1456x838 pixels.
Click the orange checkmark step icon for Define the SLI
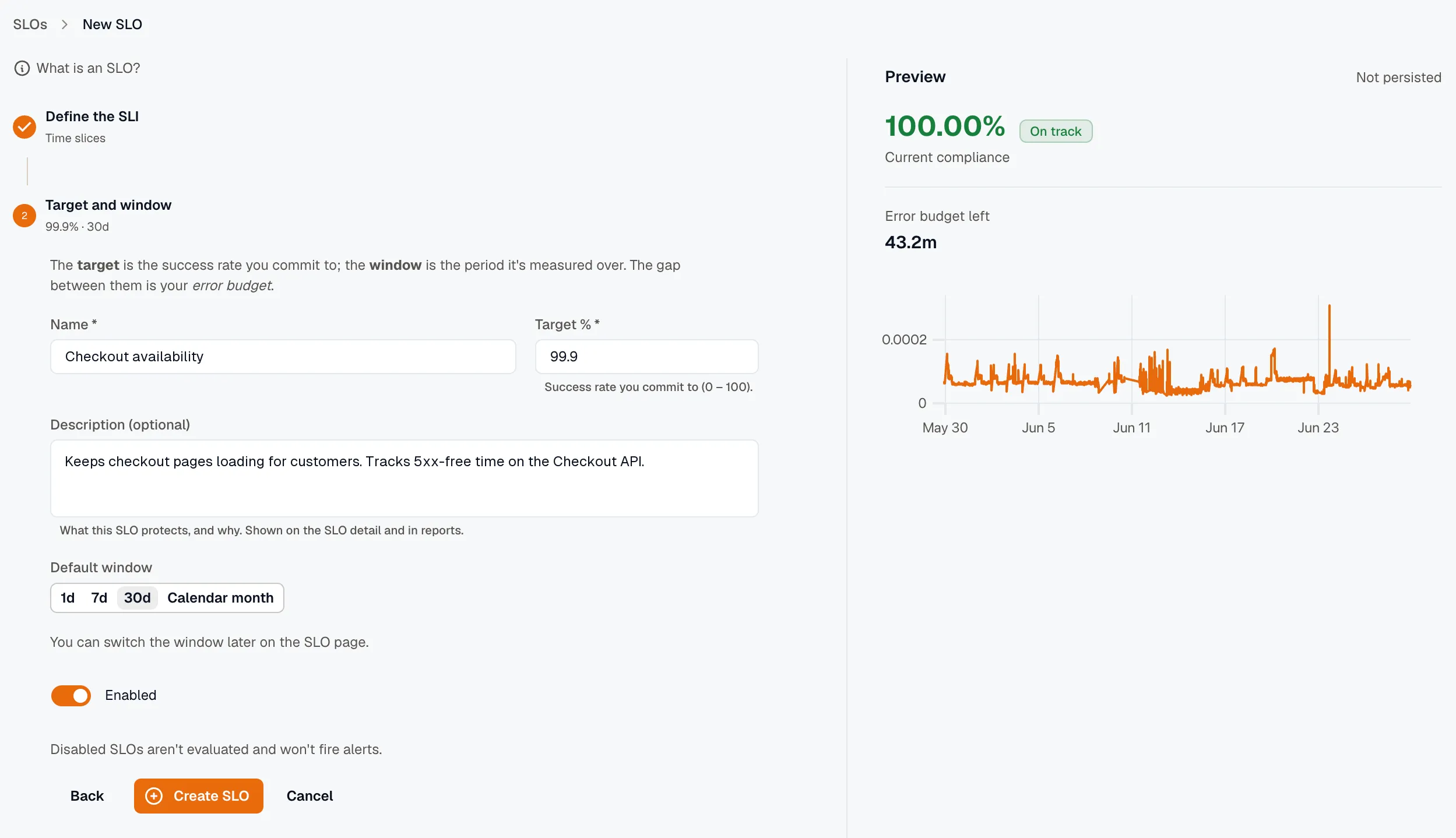(24, 127)
